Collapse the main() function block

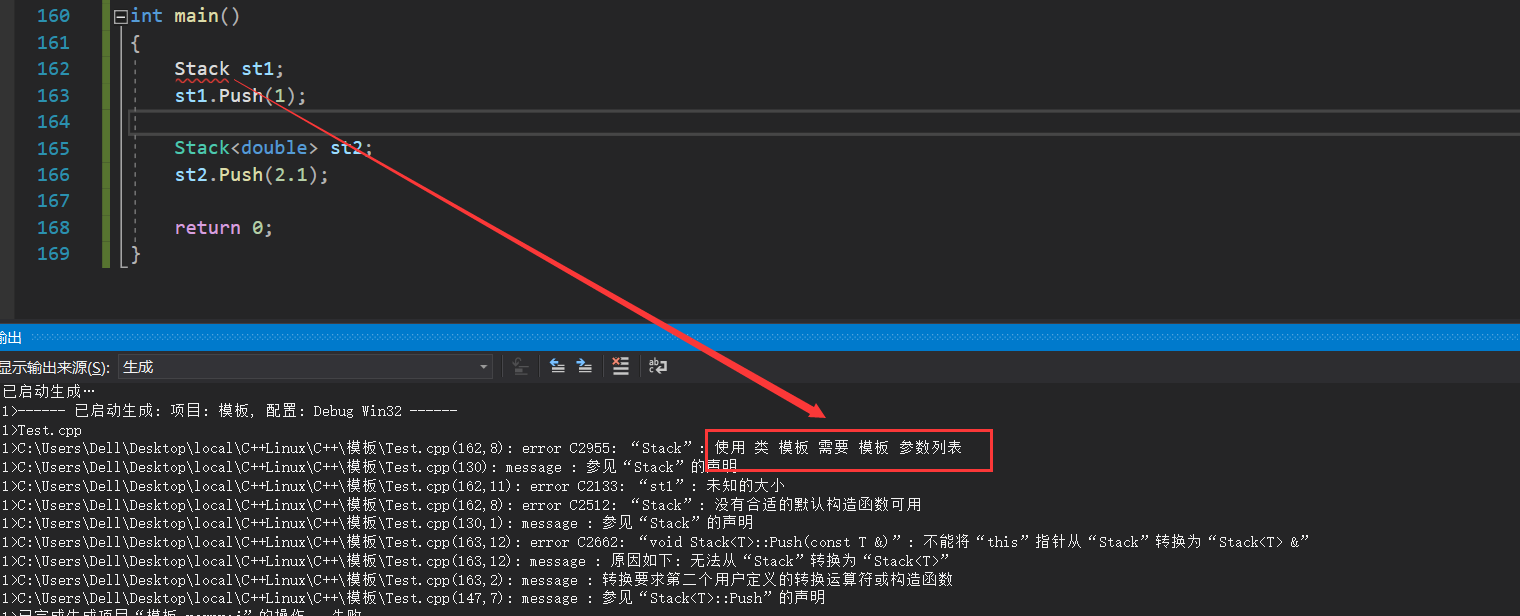coord(121,16)
